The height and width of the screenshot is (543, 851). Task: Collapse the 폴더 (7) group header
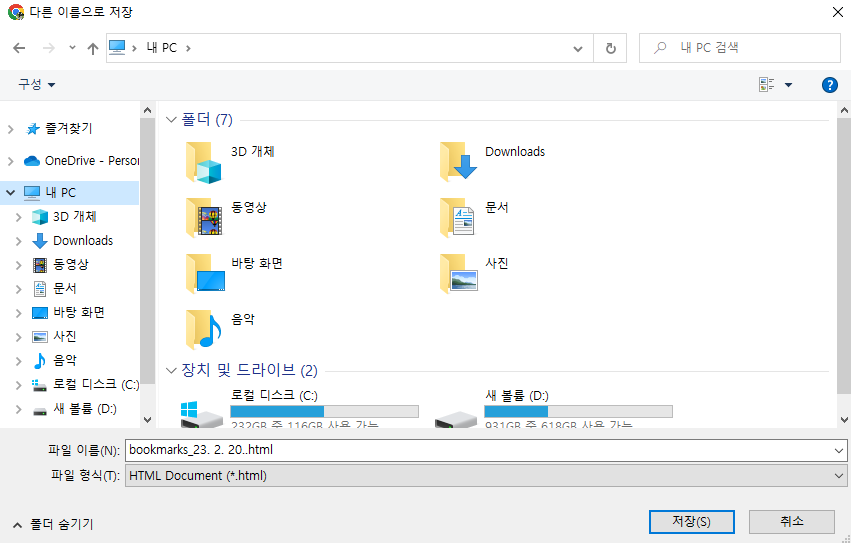point(171,120)
